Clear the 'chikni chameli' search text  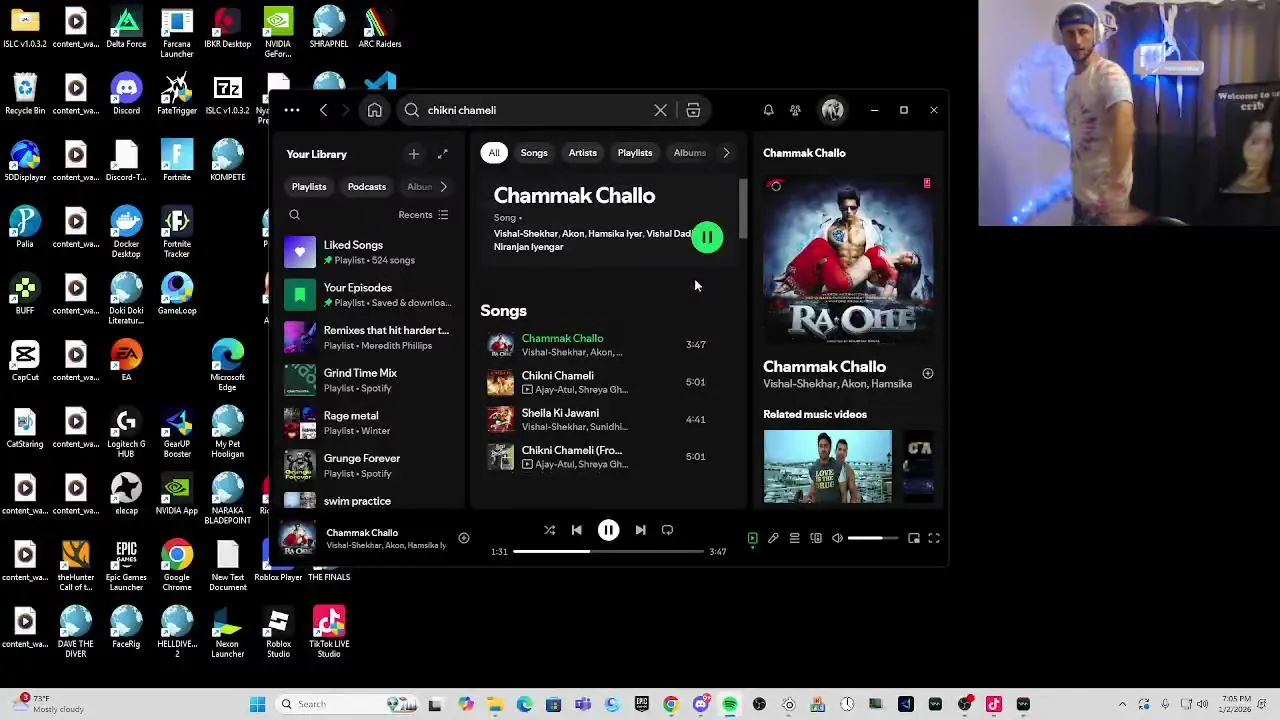(x=660, y=110)
